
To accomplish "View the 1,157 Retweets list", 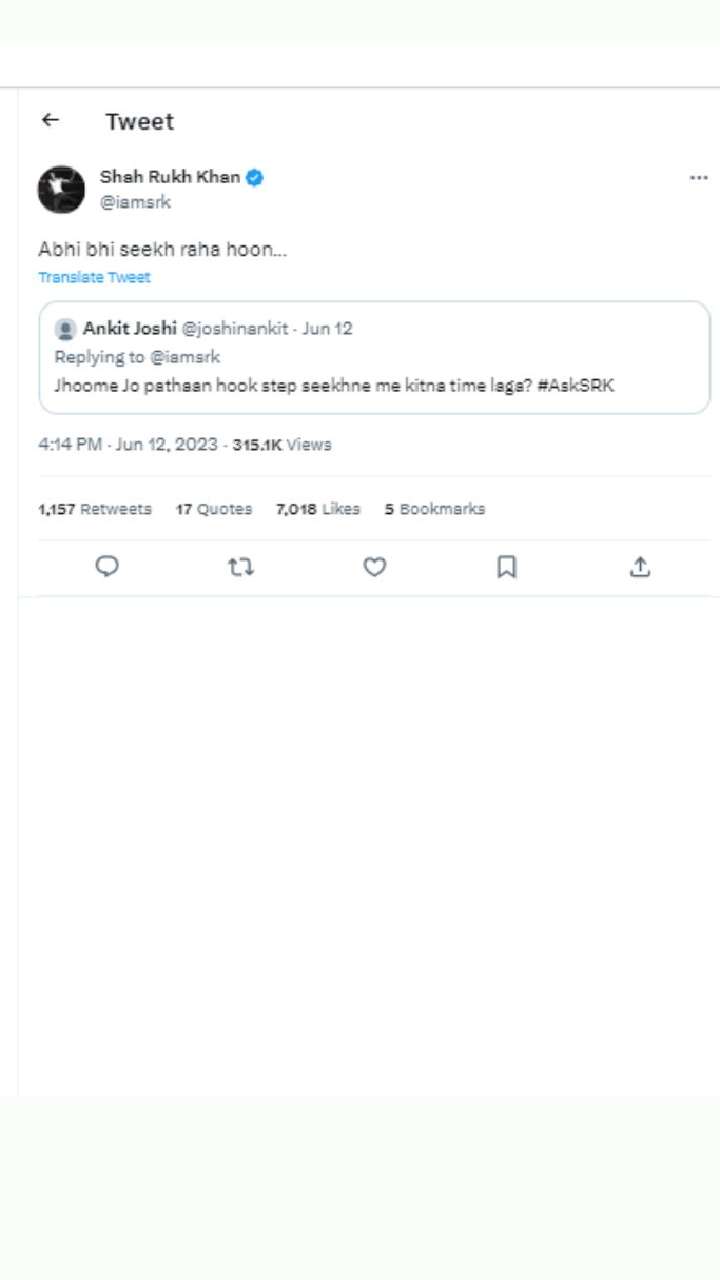I will click(x=95, y=509).
